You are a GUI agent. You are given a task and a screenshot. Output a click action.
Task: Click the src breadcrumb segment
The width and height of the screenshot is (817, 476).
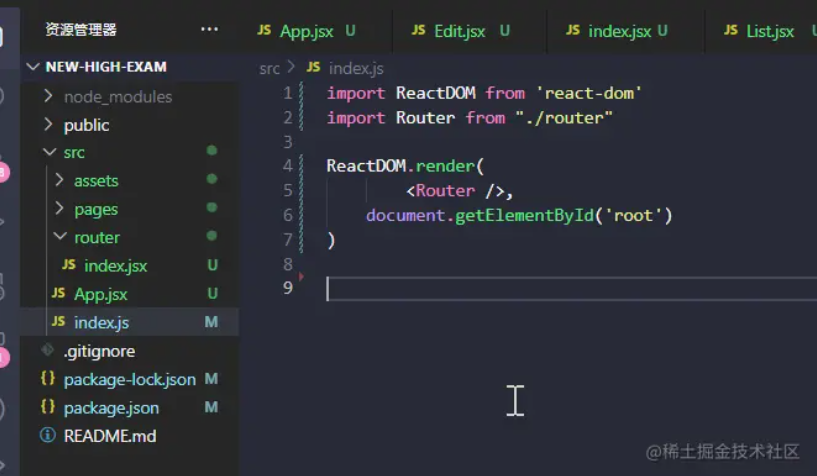click(270, 68)
